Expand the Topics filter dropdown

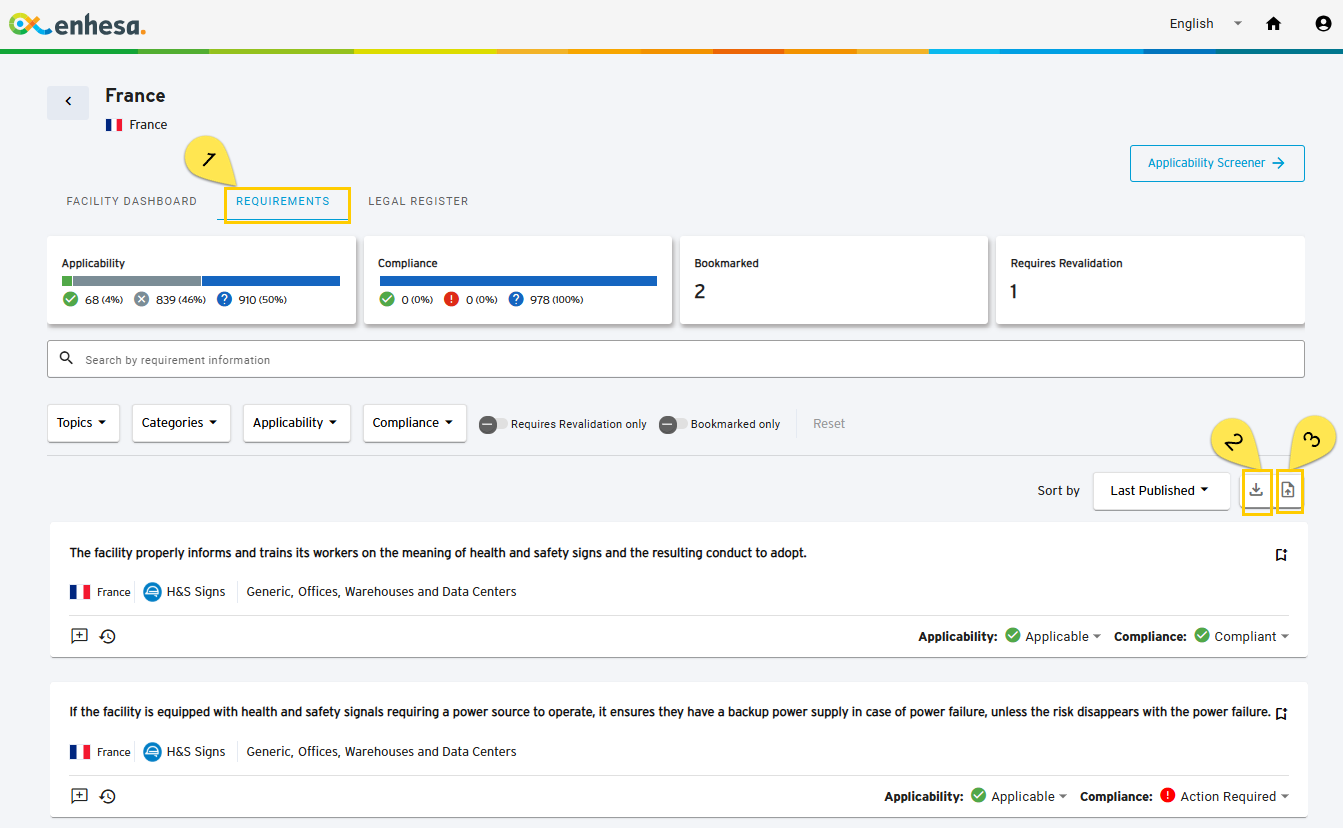(83, 423)
